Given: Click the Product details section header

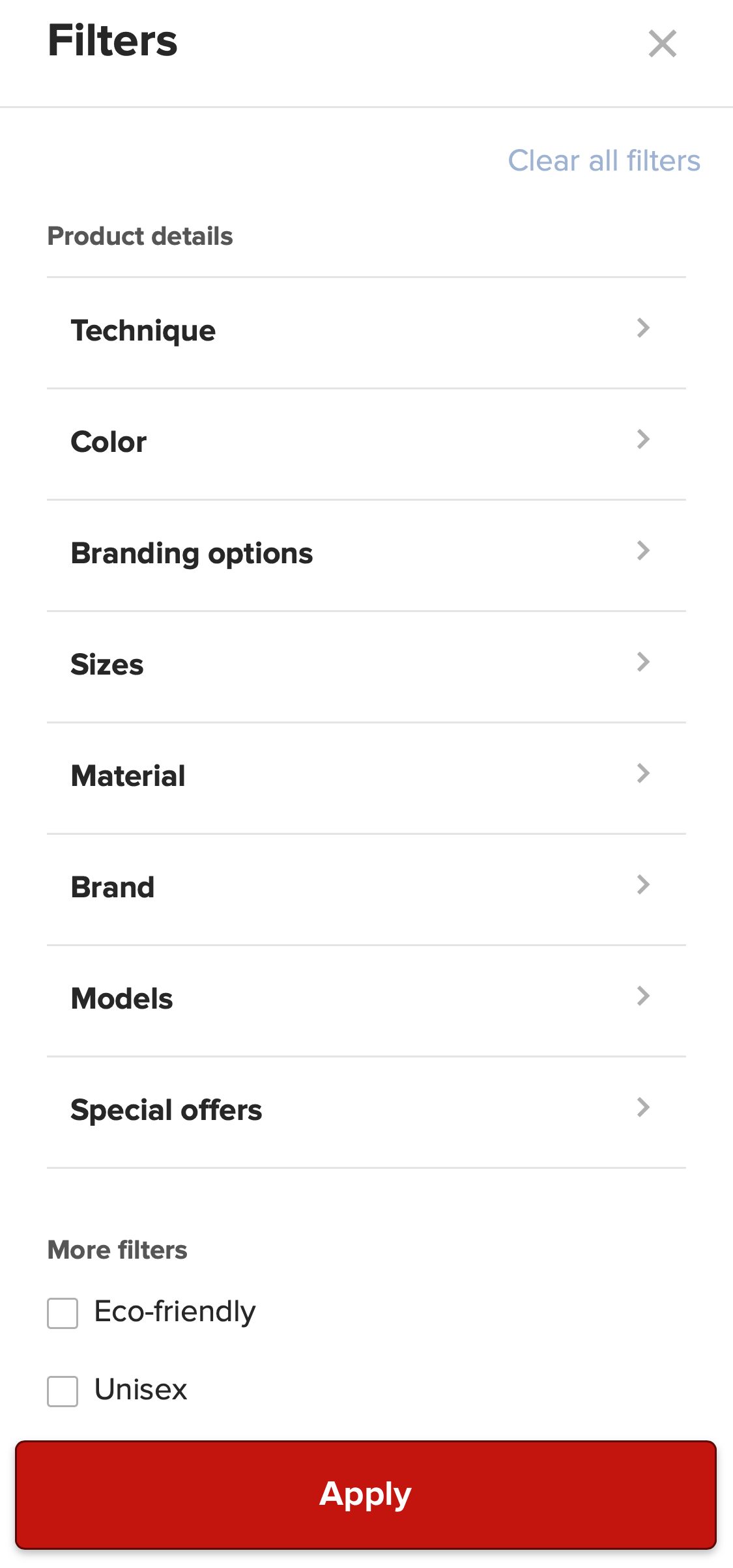Looking at the screenshot, I should [139, 236].
